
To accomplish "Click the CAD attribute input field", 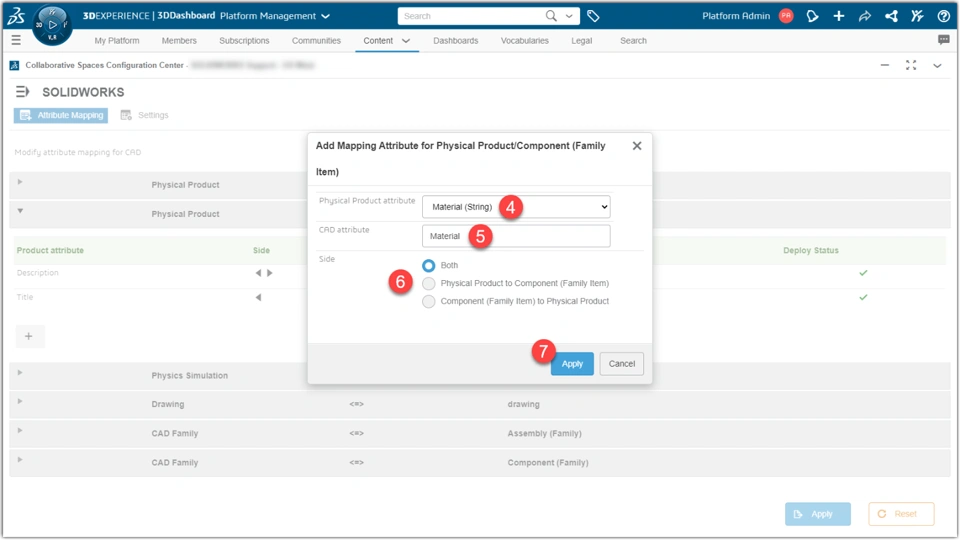I will coord(516,236).
